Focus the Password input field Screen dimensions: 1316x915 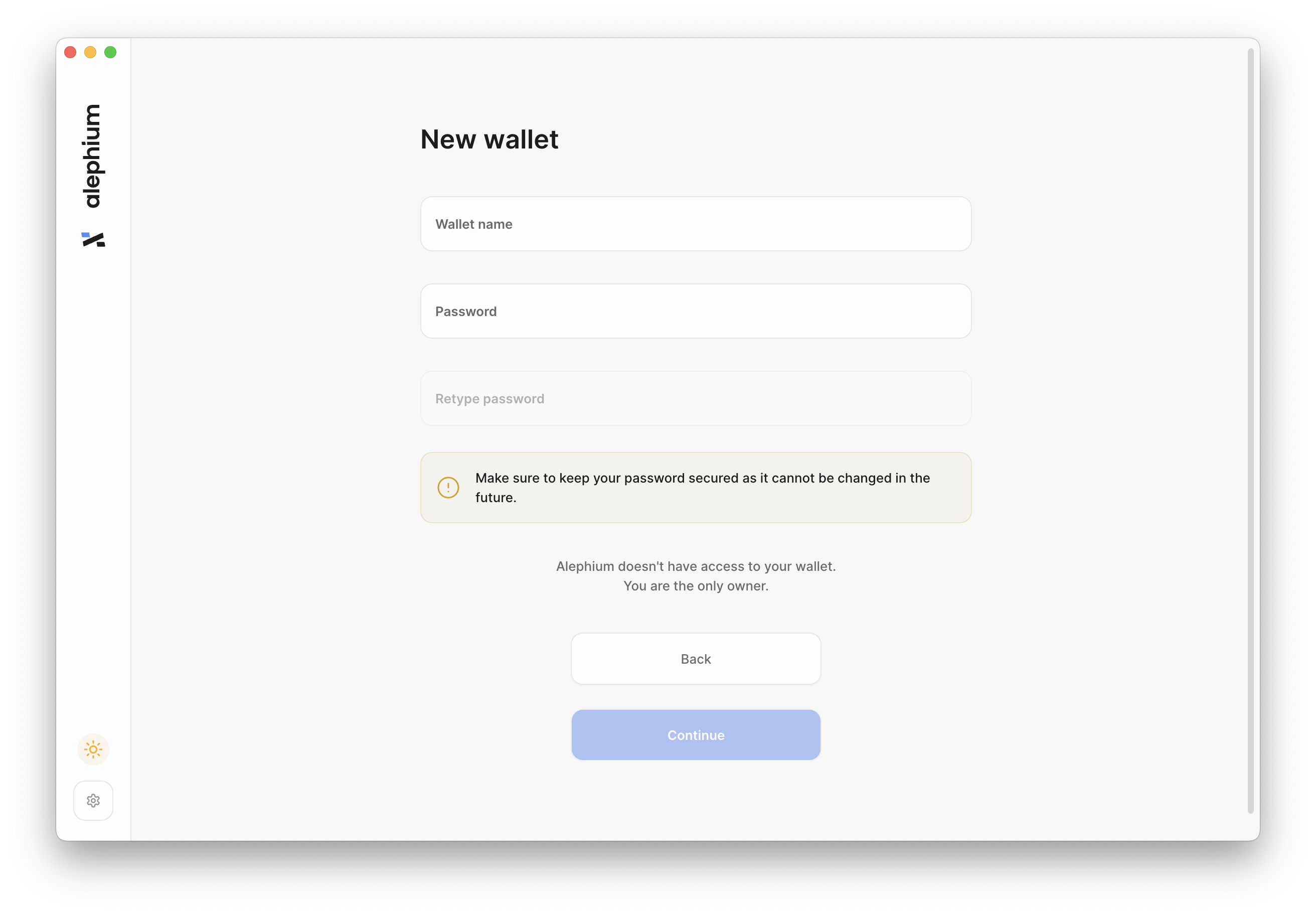point(696,312)
